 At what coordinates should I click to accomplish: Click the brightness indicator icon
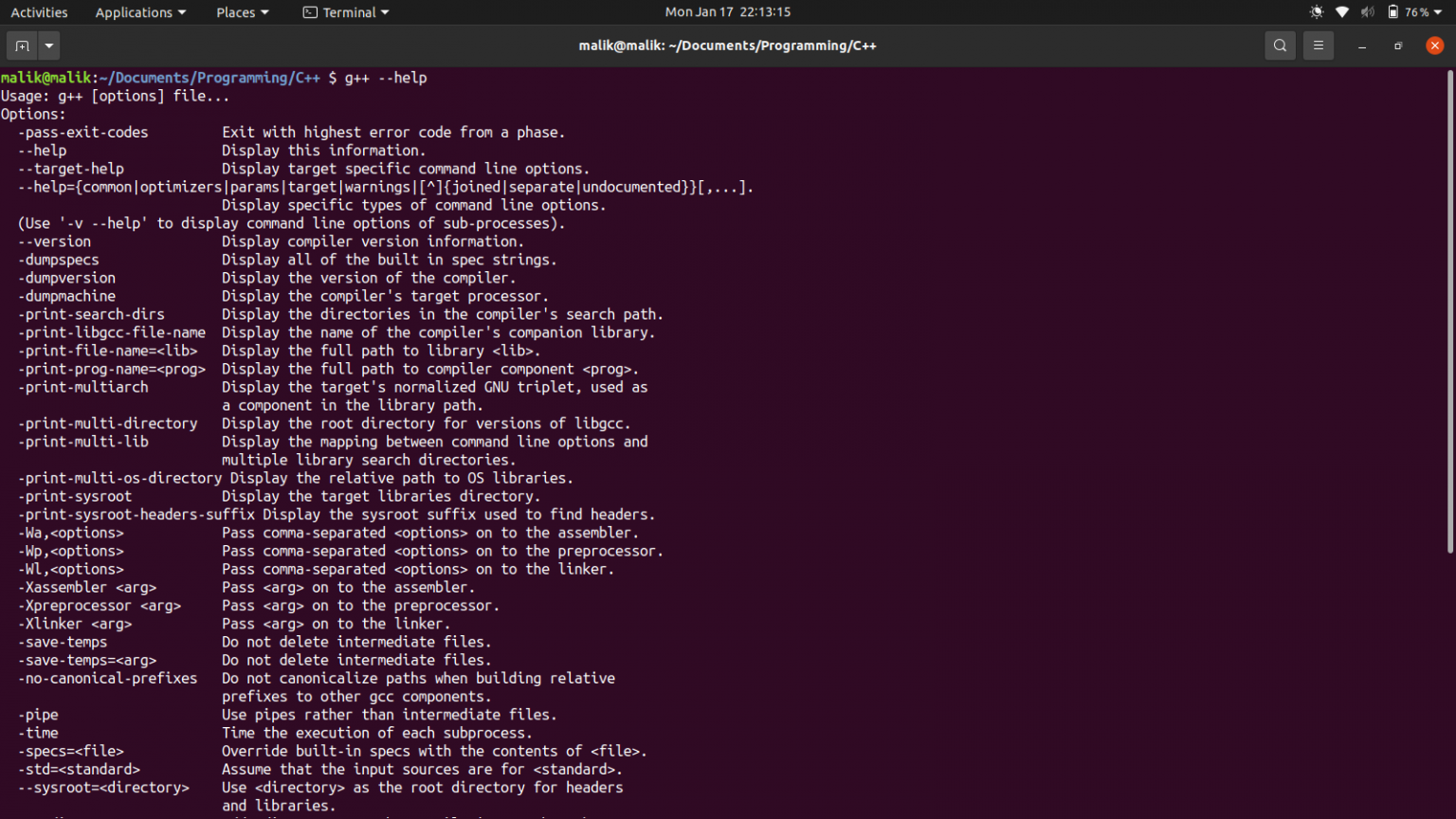pyautogui.click(x=1317, y=12)
